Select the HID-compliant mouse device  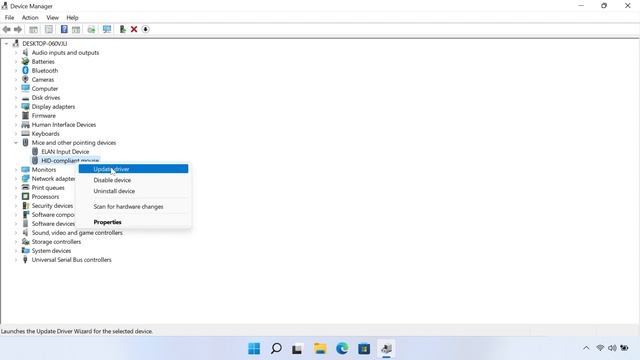click(70, 161)
